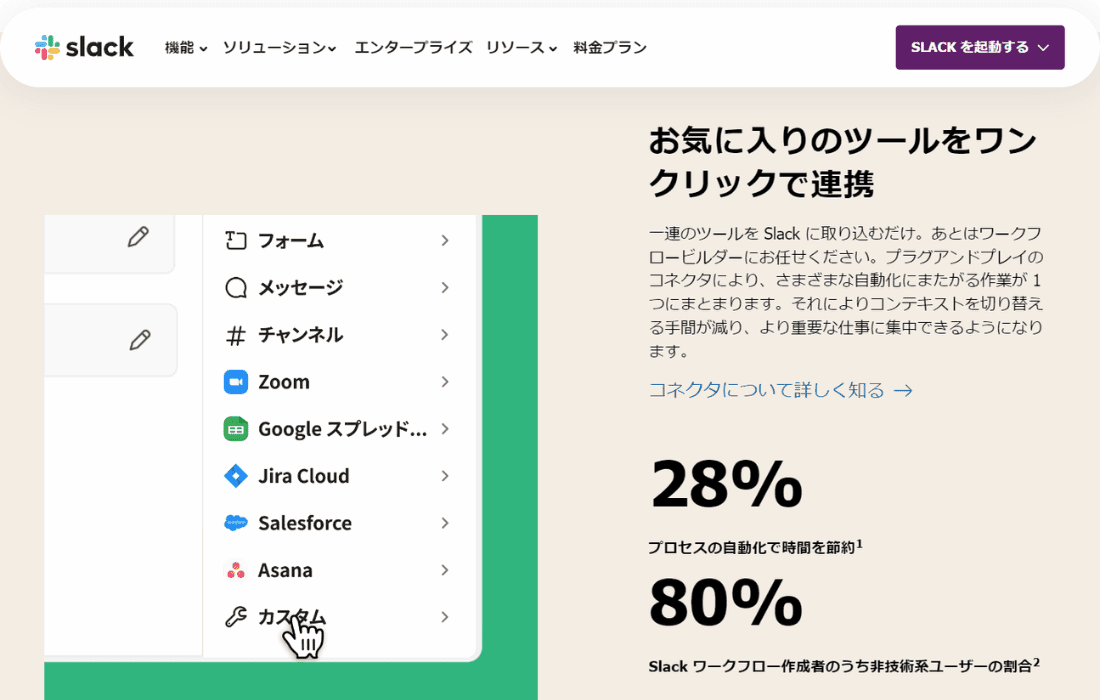Click the Zoom app icon

236,382
